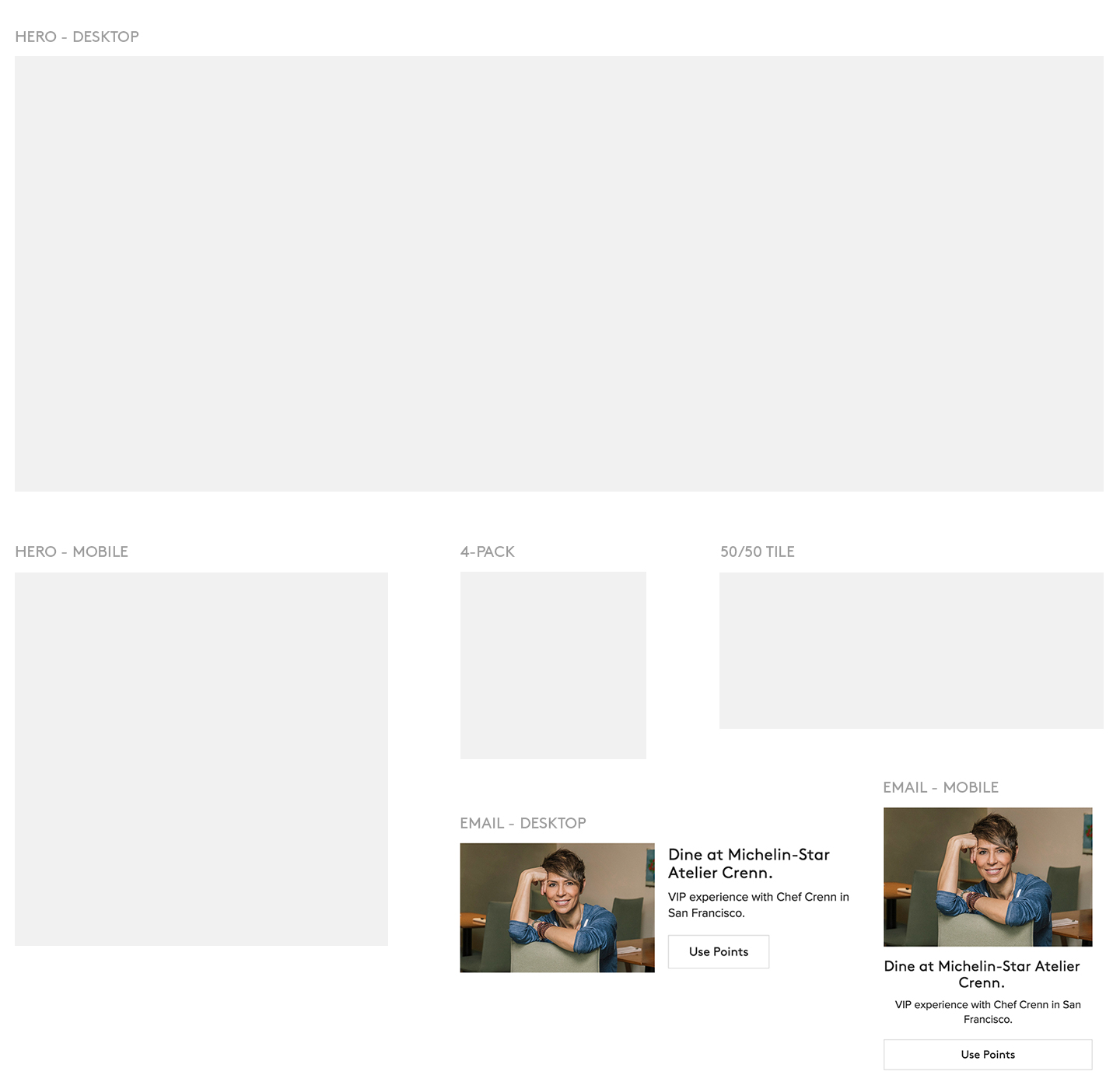
Task: Select the mobile email headline about Atelier Crenn
Action: pos(982,974)
